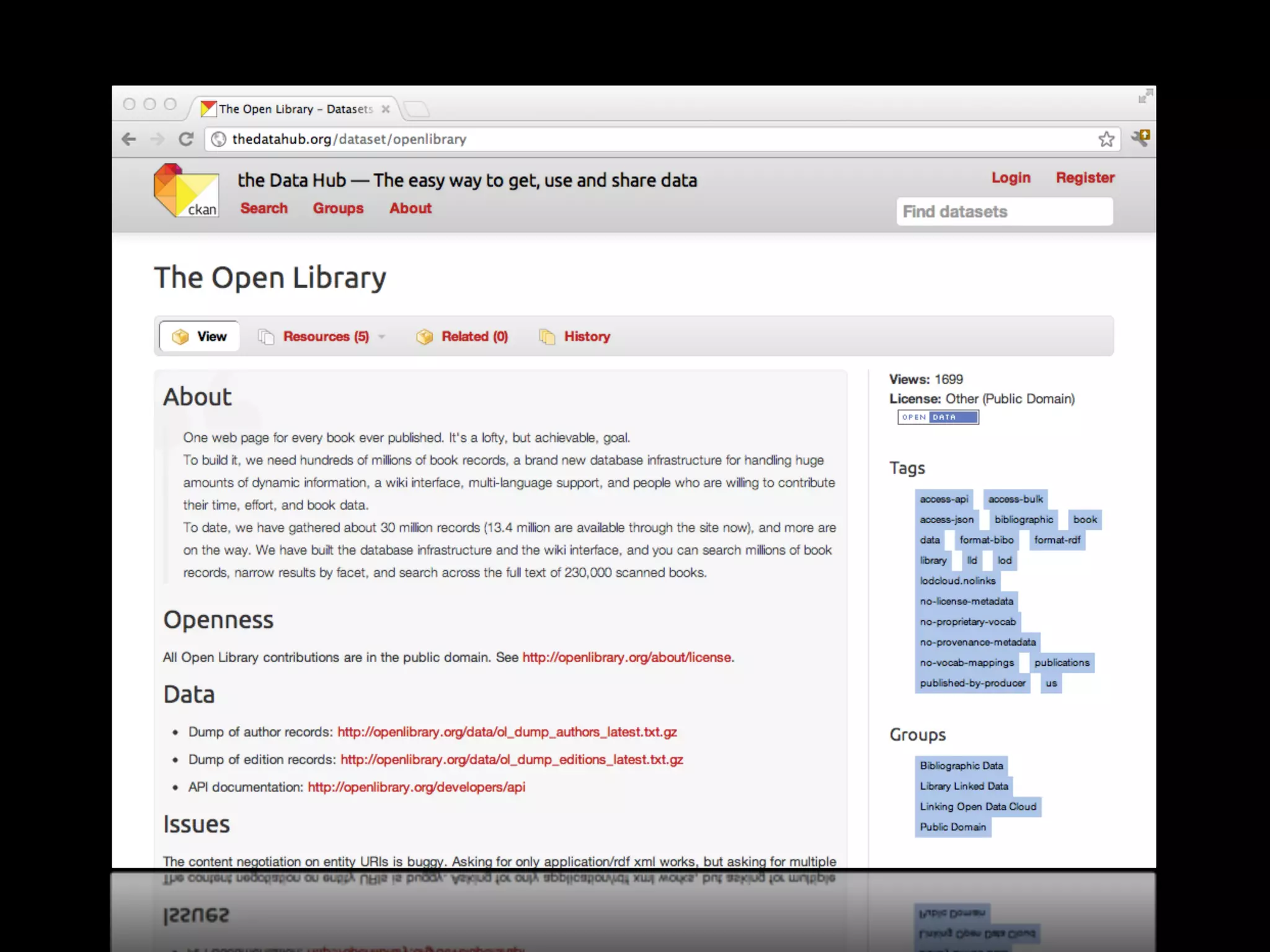Open the Related (0) tab
This screenshot has height=952, width=1270.
tap(474, 337)
